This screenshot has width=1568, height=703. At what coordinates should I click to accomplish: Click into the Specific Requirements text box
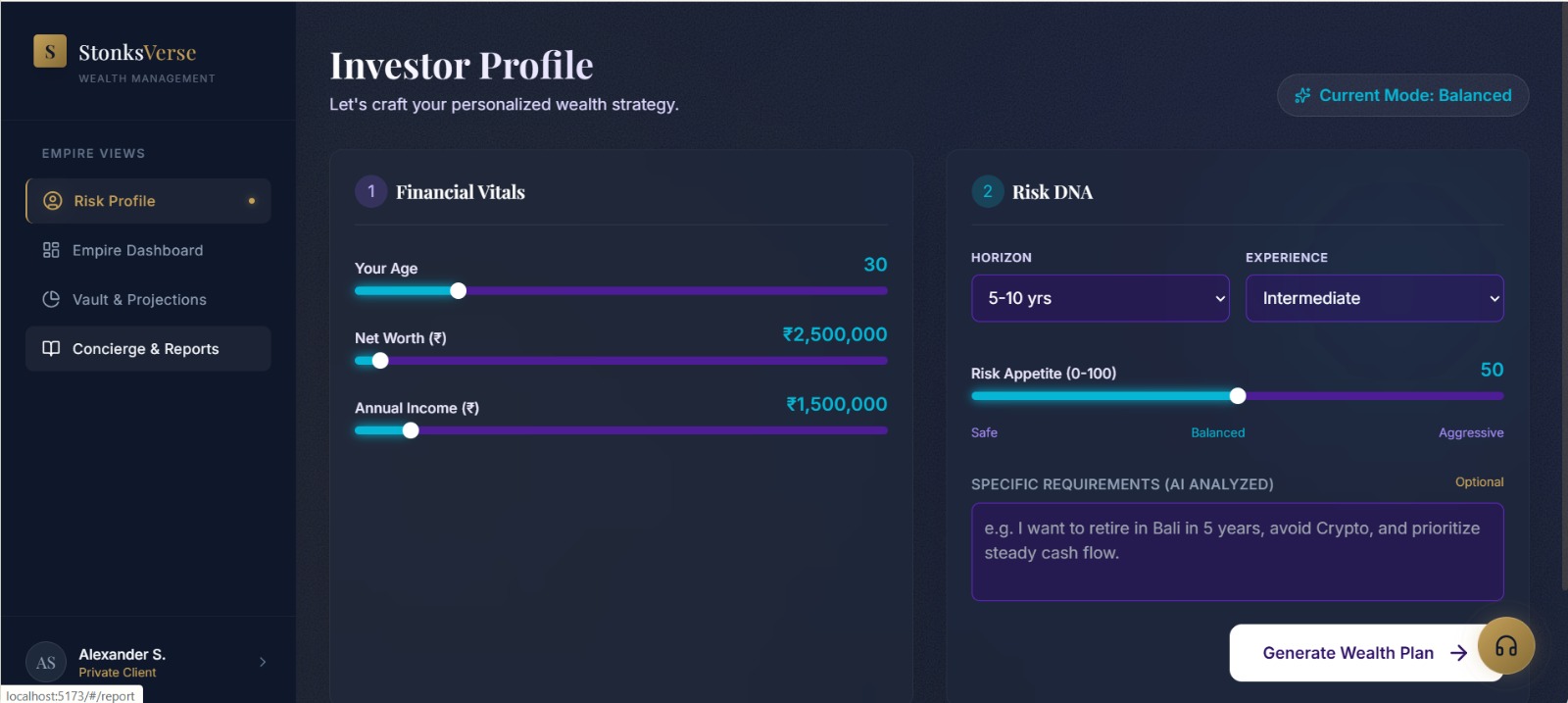pos(1237,551)
